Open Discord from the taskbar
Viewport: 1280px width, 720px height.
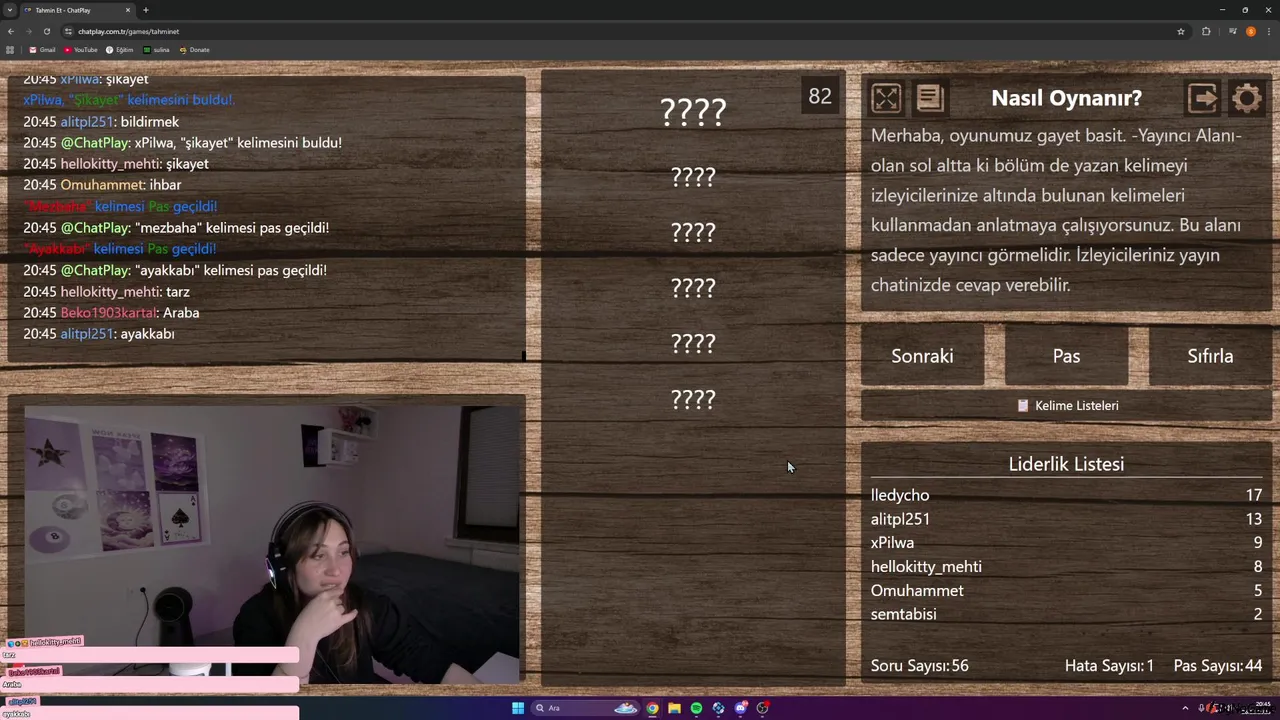tap(740, 708)
